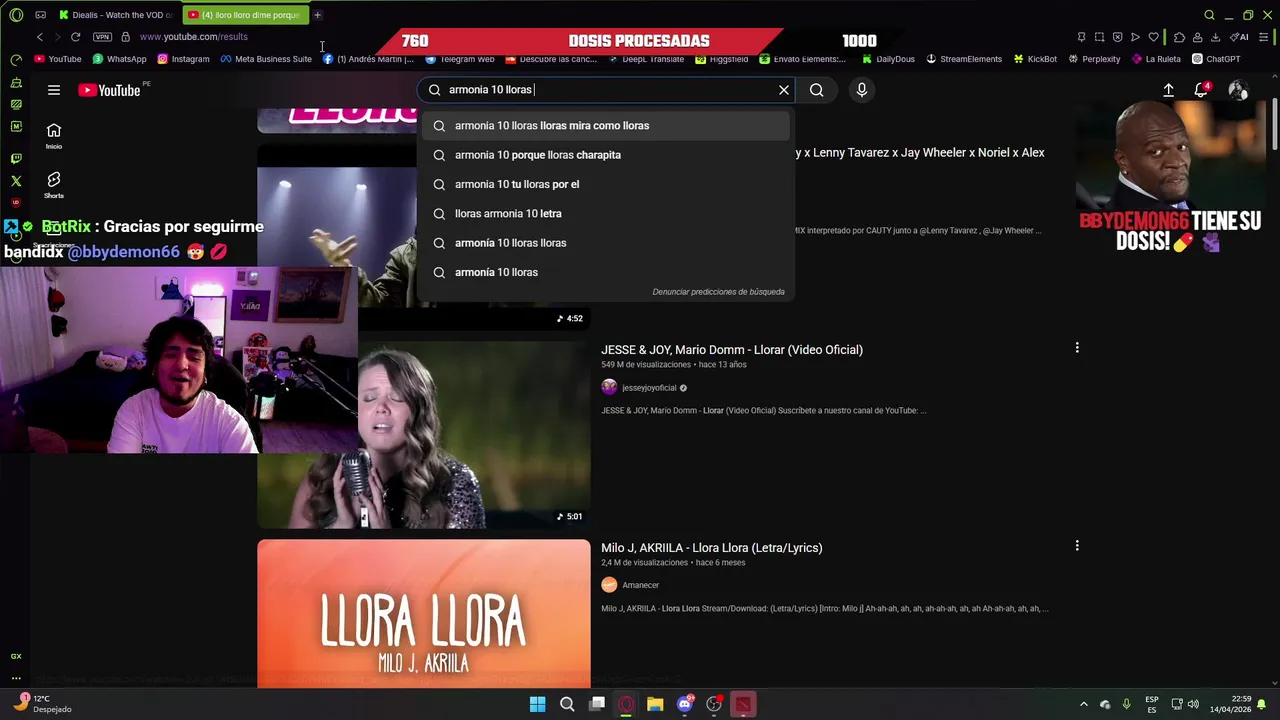Viewport: 1280px width, 720px height.
Task: Open the Amanecer channel link
Action: [640, 586]
